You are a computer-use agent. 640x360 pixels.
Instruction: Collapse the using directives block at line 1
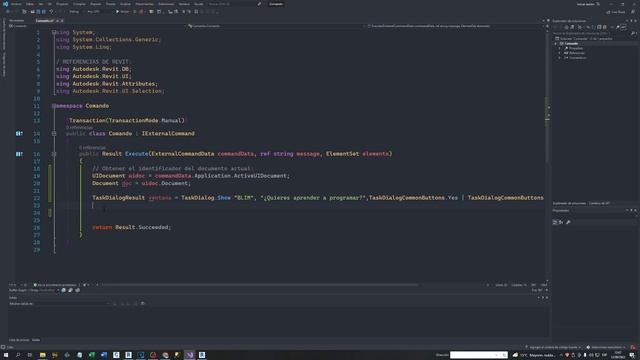pyautogui.click(x=54, y=32)
